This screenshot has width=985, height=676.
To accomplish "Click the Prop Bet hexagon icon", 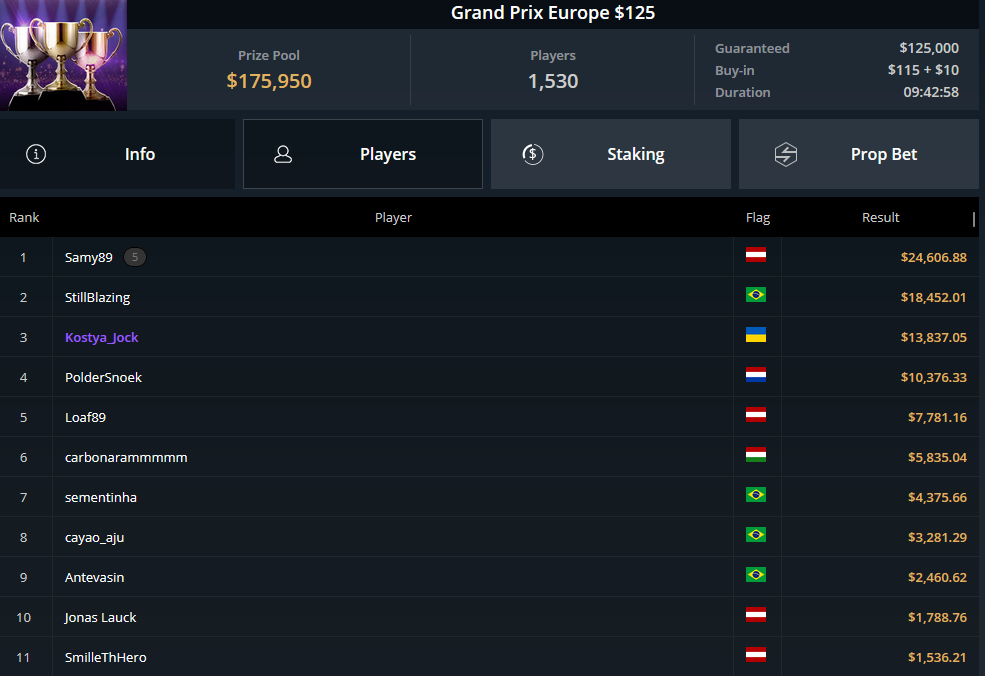I will 785,154.
